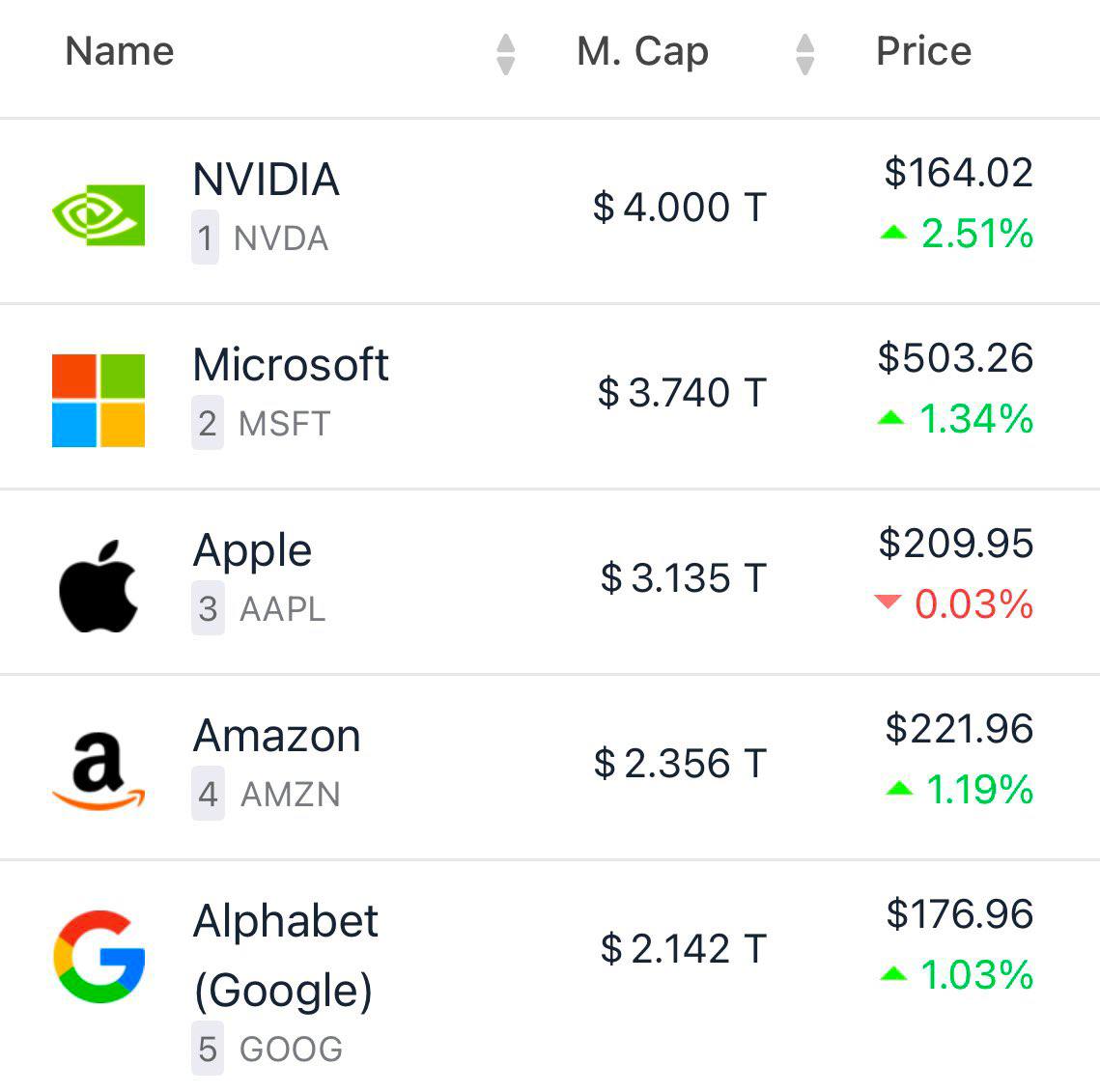The width and height of the screenshot is (1100, 1092).
Task: Click the Google G logo
Action: [x=99, y=956]
